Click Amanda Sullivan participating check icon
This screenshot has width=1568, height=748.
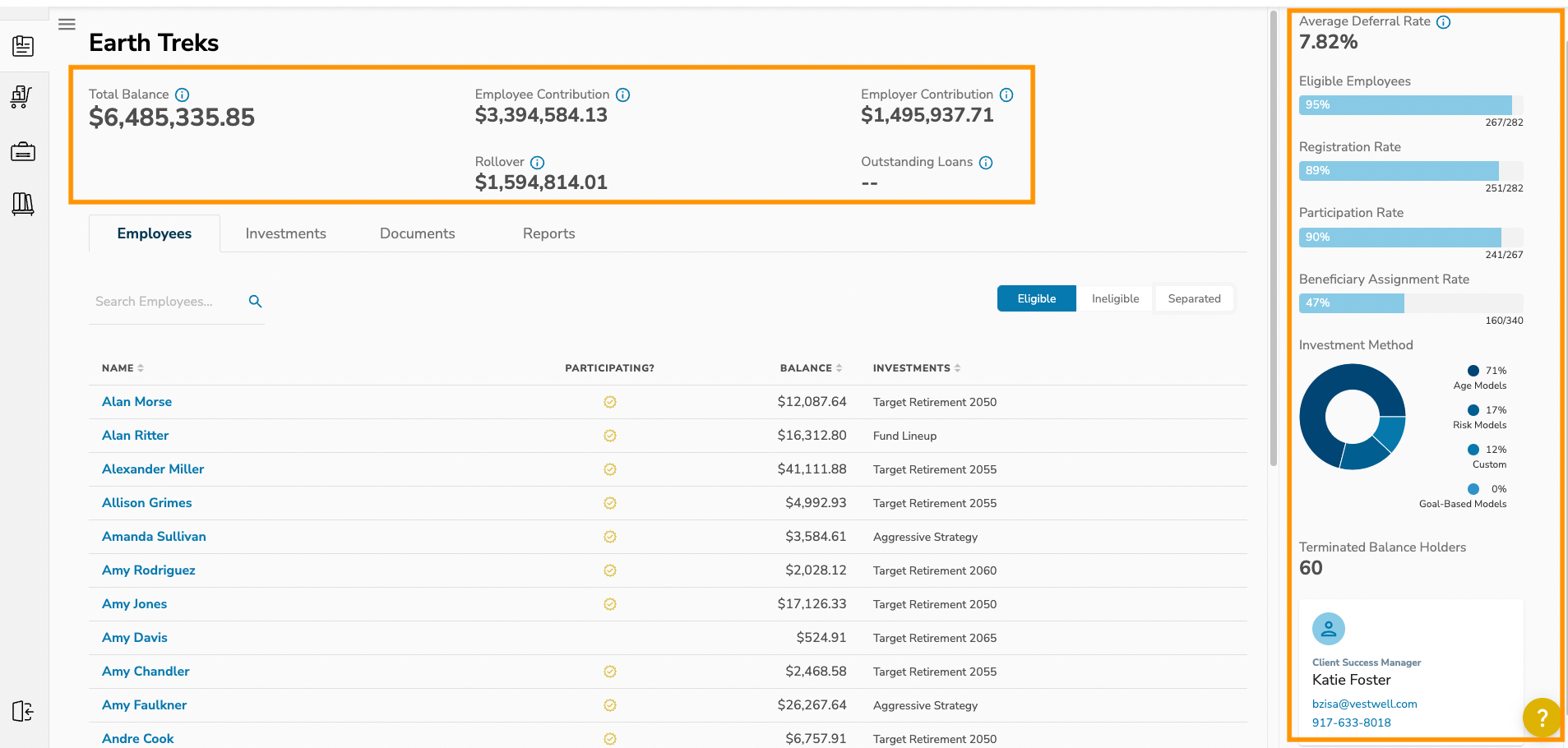pos(610,537)
